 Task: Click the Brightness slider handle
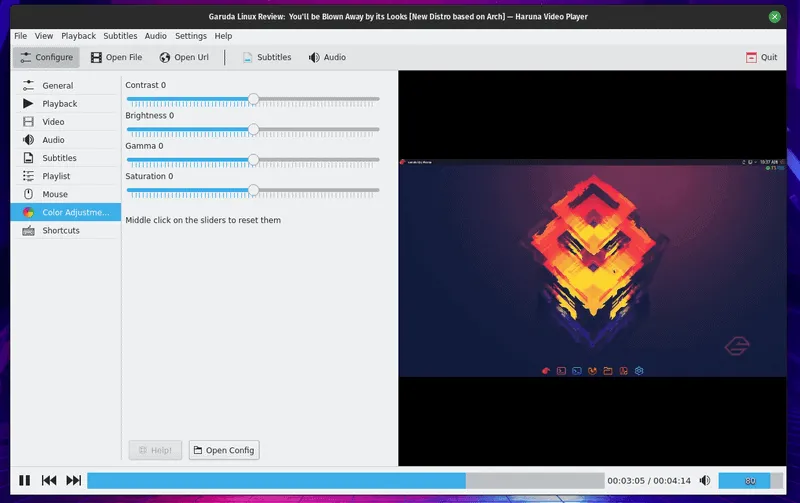point(253,129)
